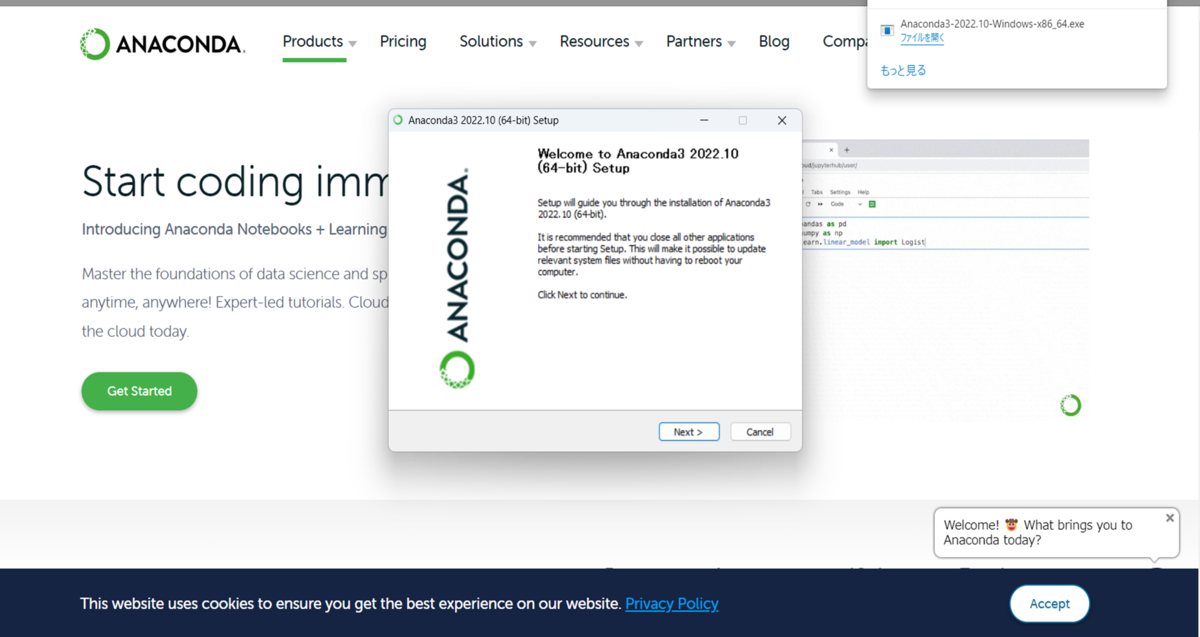1200x637 pixels.
Task: Expand the Partners dropdown
Action: (701, 41)
